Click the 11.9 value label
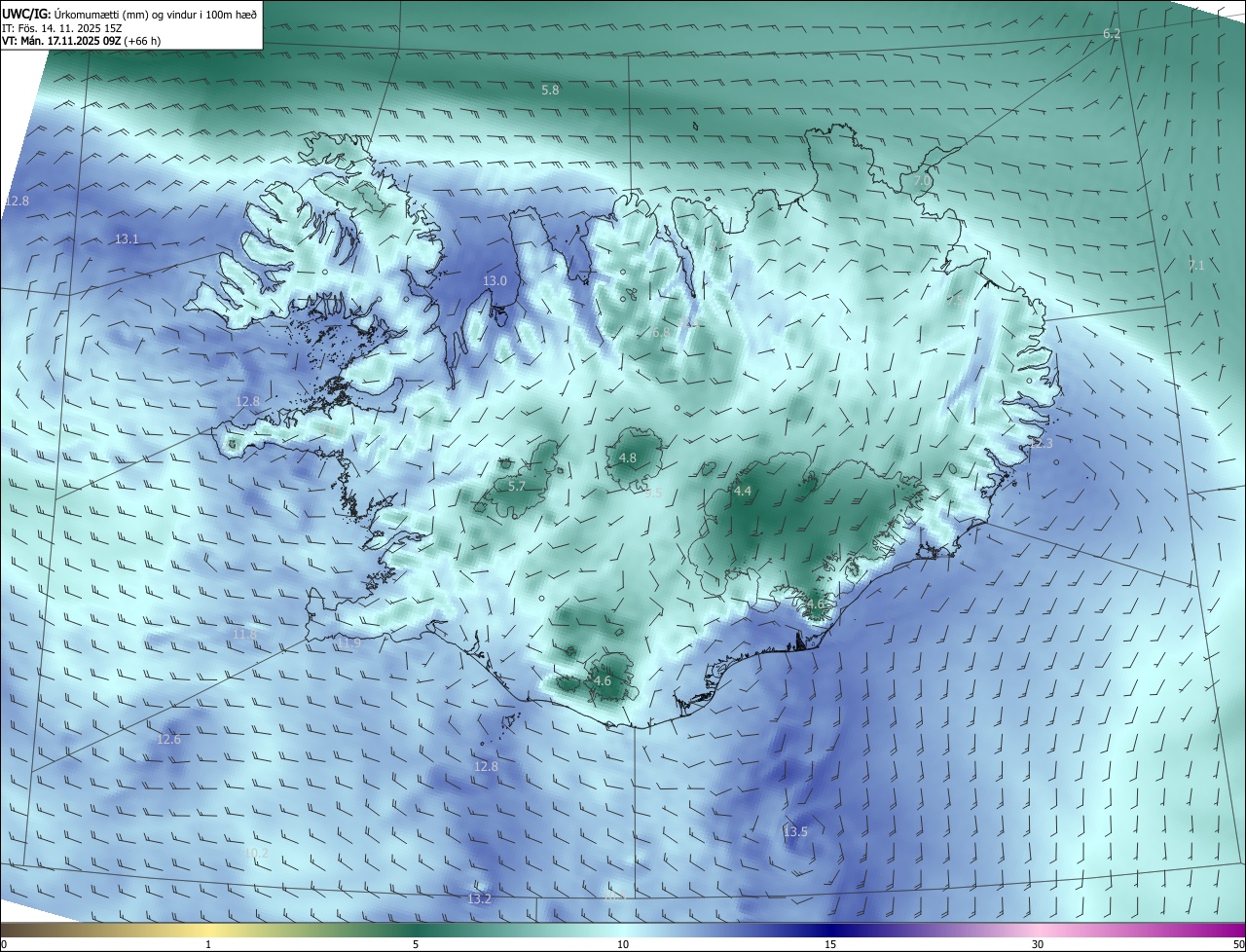The image size is (1246, 952). pos(348,644)
